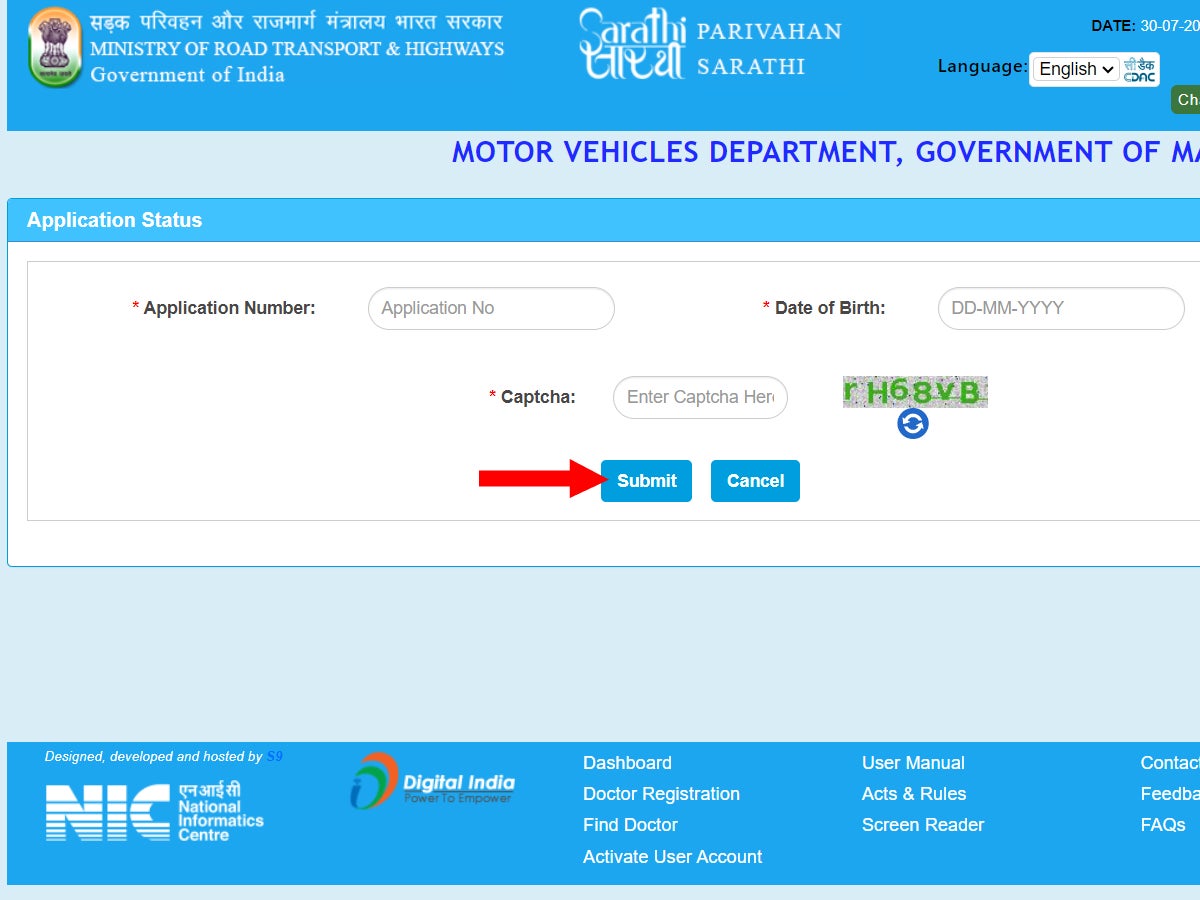The width and height of the screenshot is (1200, 900).
Task: Go to Doctor Registration link
Action: [x=661, y=794]
